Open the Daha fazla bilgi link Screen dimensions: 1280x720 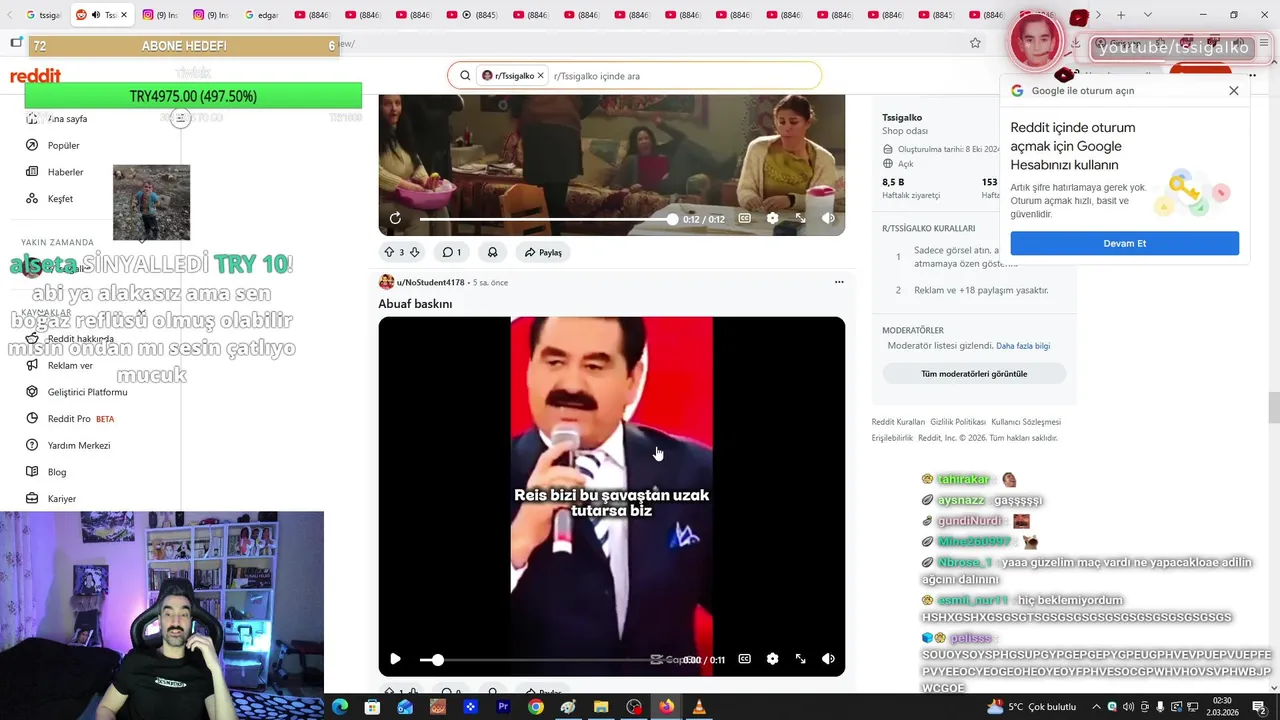(1023, 346)
